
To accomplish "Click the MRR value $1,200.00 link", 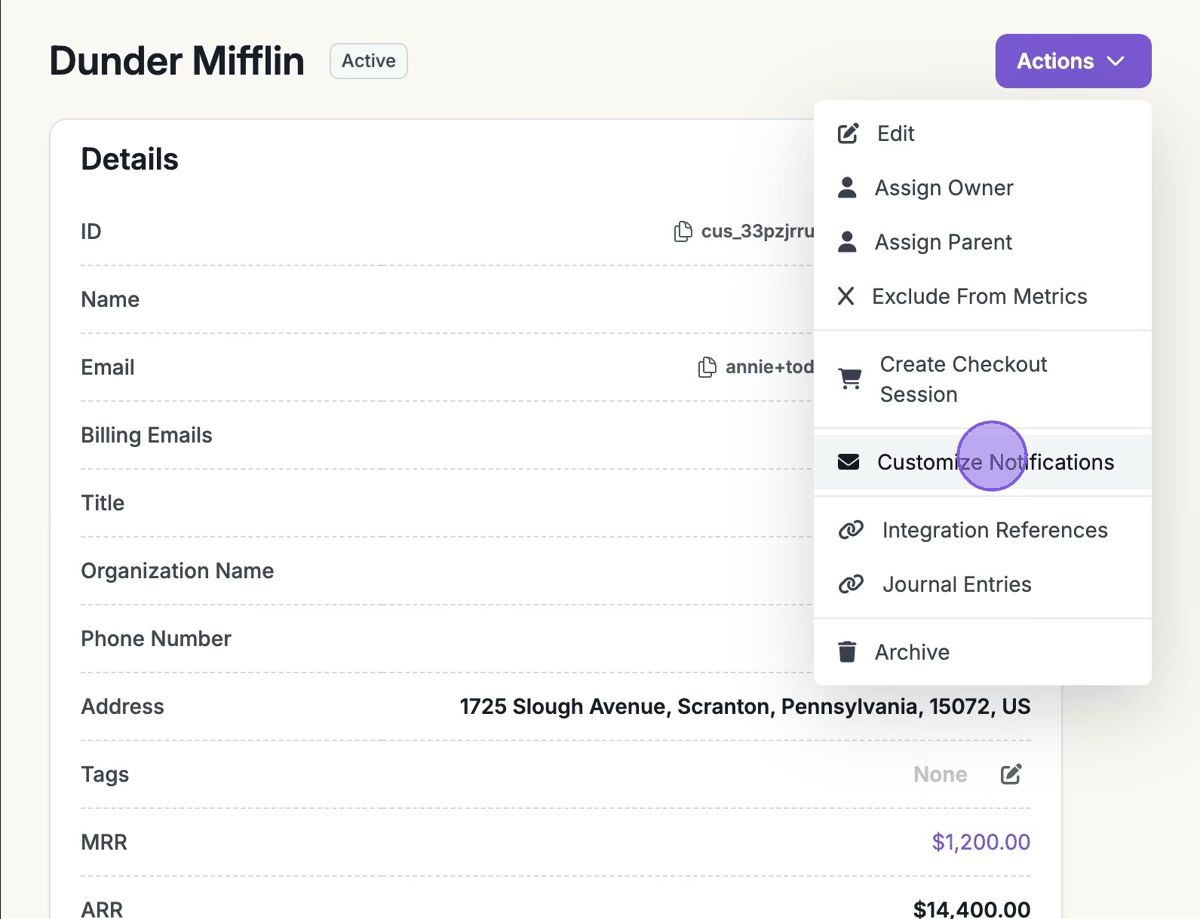I will (x=981, y=842).
